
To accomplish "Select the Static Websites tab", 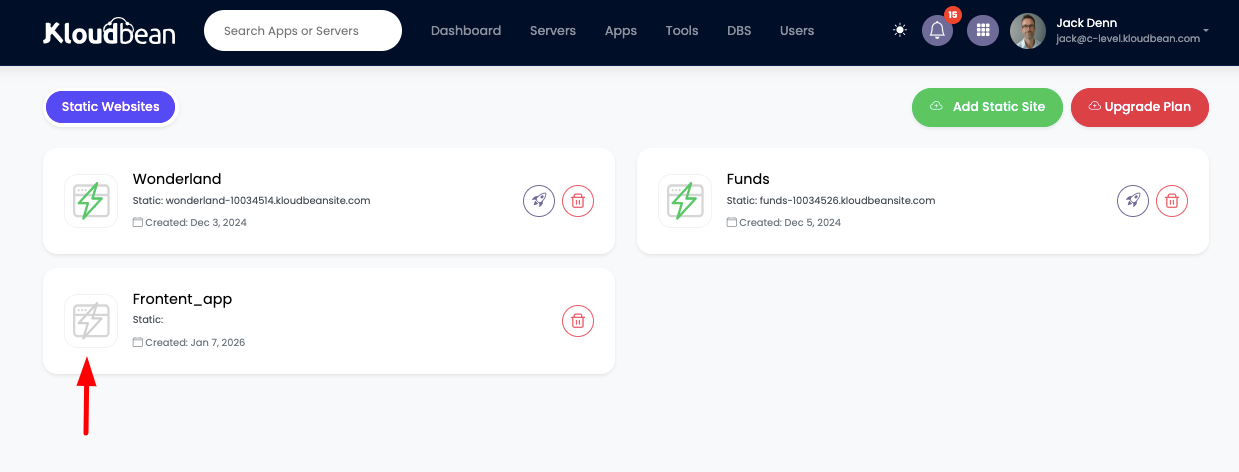I will tap(110, 107).
